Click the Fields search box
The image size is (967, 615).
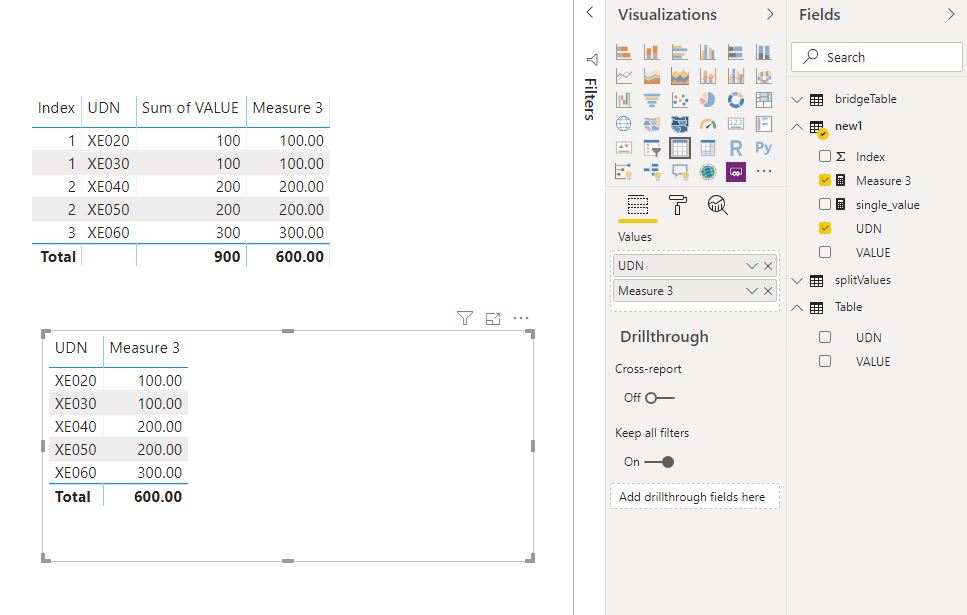tap(876, 57)
